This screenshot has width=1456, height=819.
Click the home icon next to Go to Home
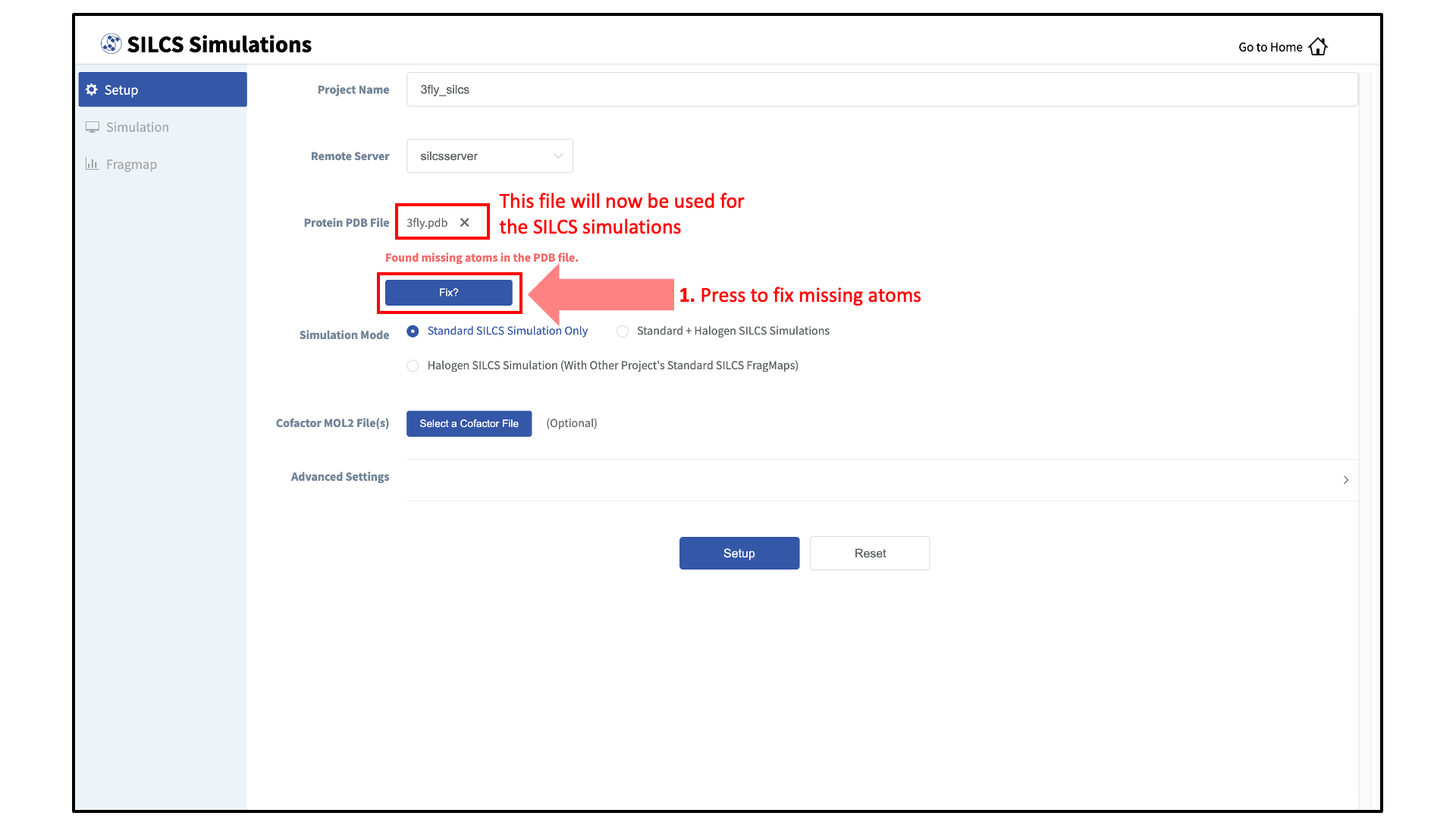pos(1318,47)
